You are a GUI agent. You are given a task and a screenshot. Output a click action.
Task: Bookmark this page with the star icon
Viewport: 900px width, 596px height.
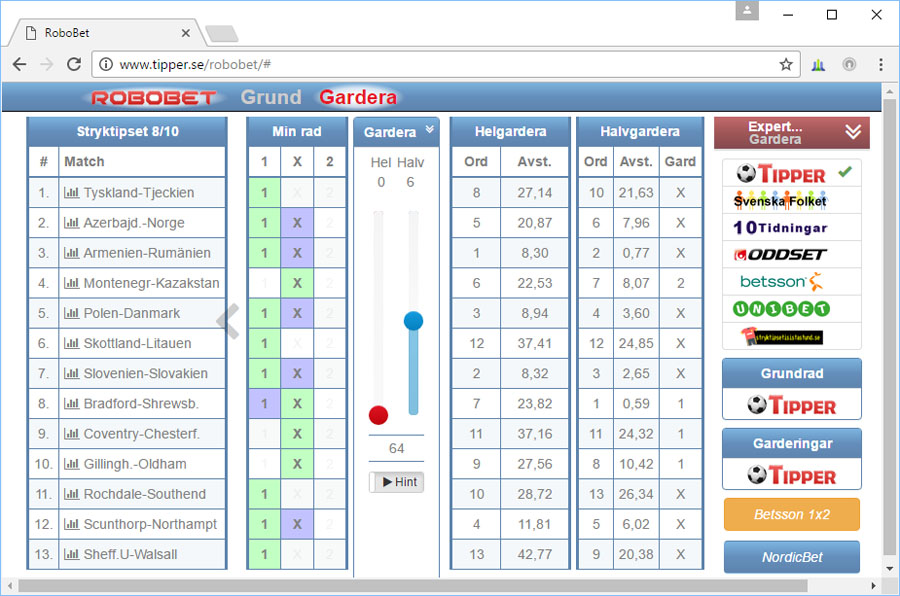tap(786, 64)
